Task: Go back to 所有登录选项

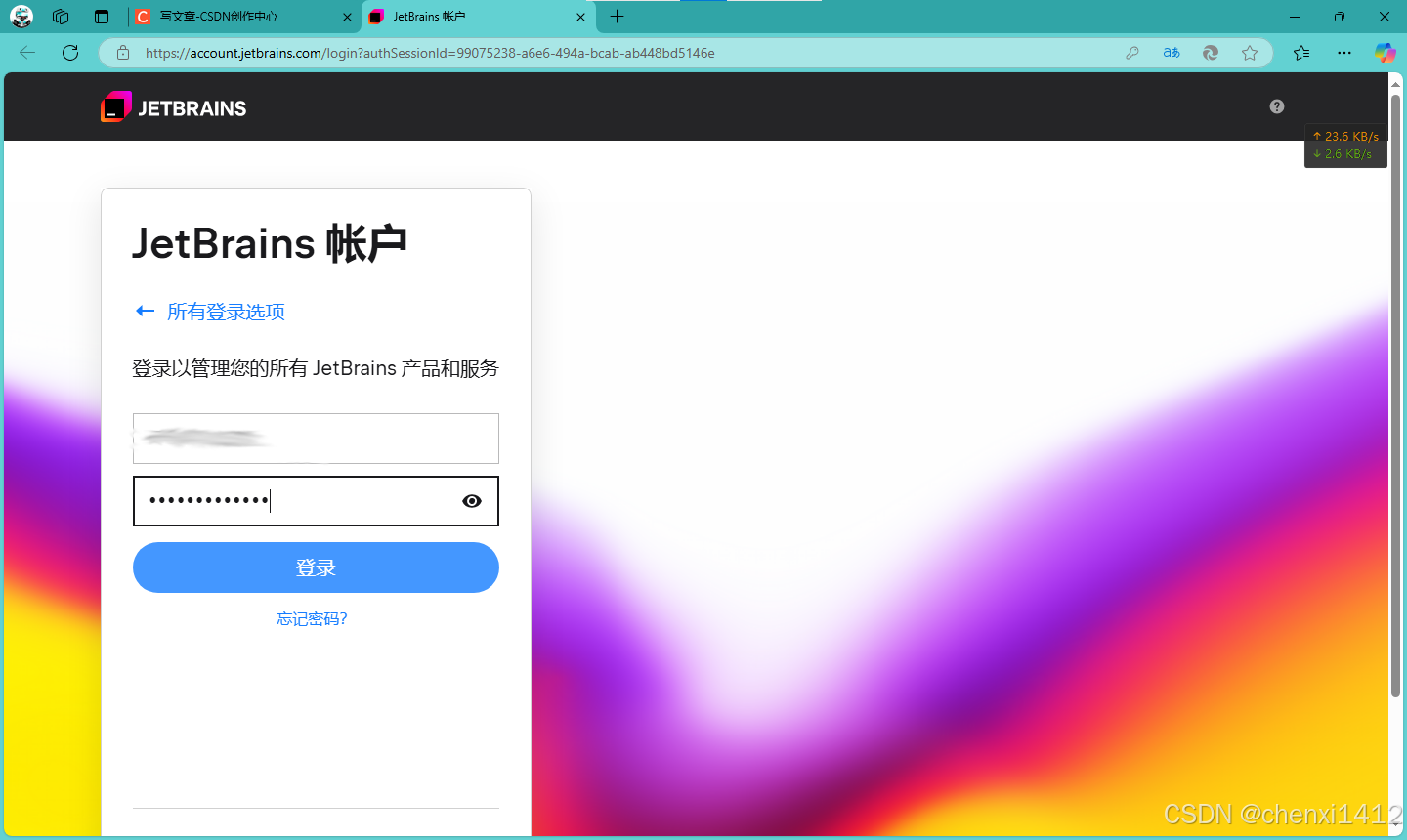Action: [210, 312]
